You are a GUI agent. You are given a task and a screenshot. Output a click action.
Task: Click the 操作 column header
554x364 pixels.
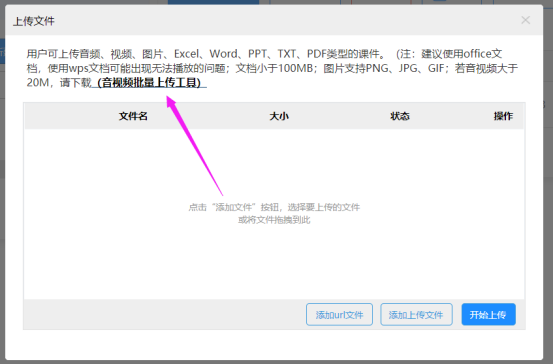pos(503,116)
